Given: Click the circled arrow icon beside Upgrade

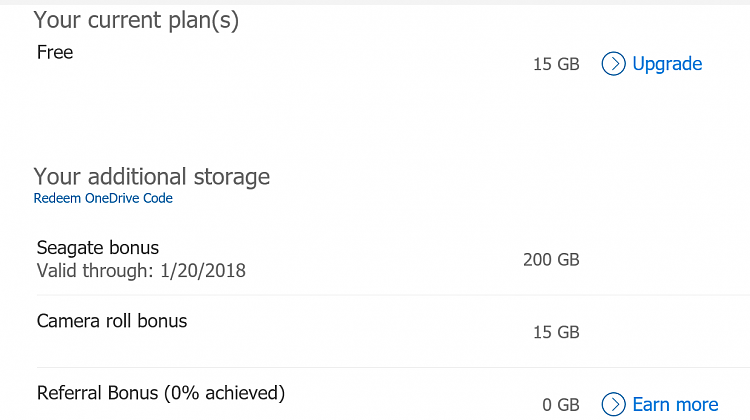Looking at the screenshot, I should [x=613, y=64].
